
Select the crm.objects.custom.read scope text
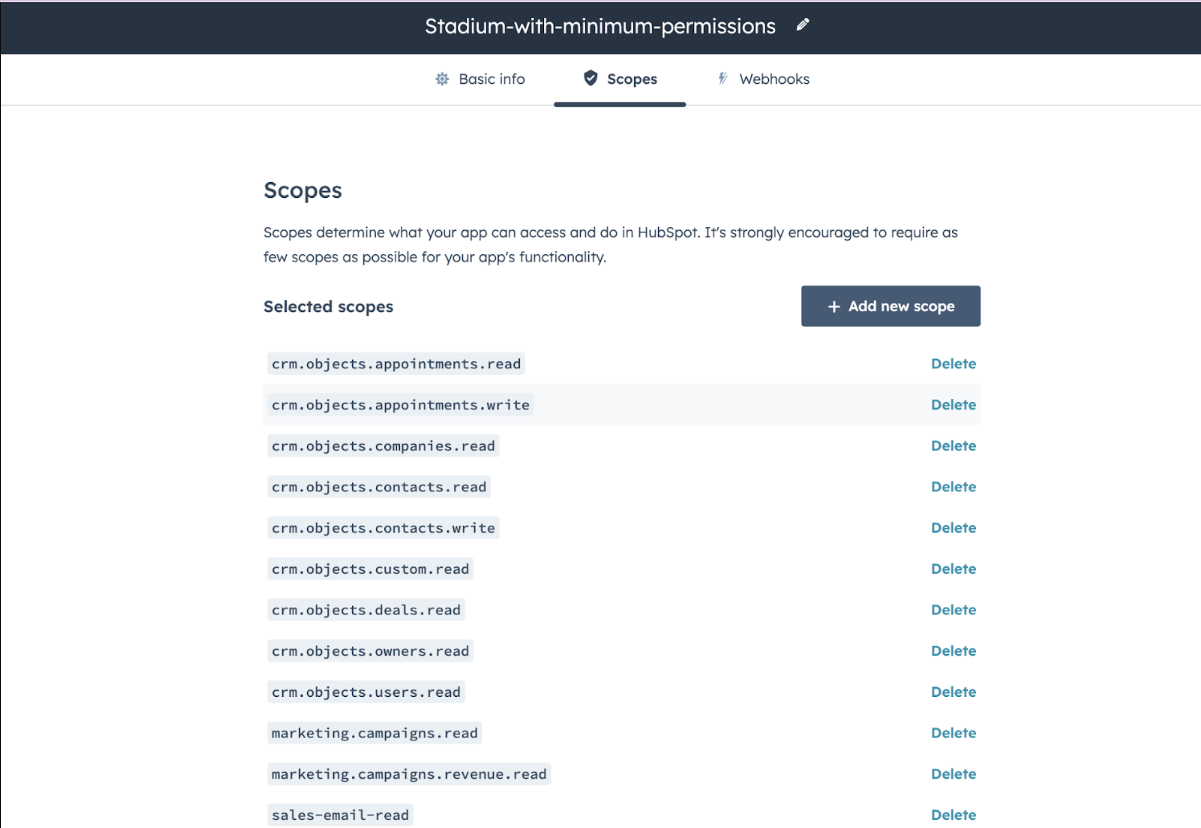pyautogui.click(x=370, y=569)
